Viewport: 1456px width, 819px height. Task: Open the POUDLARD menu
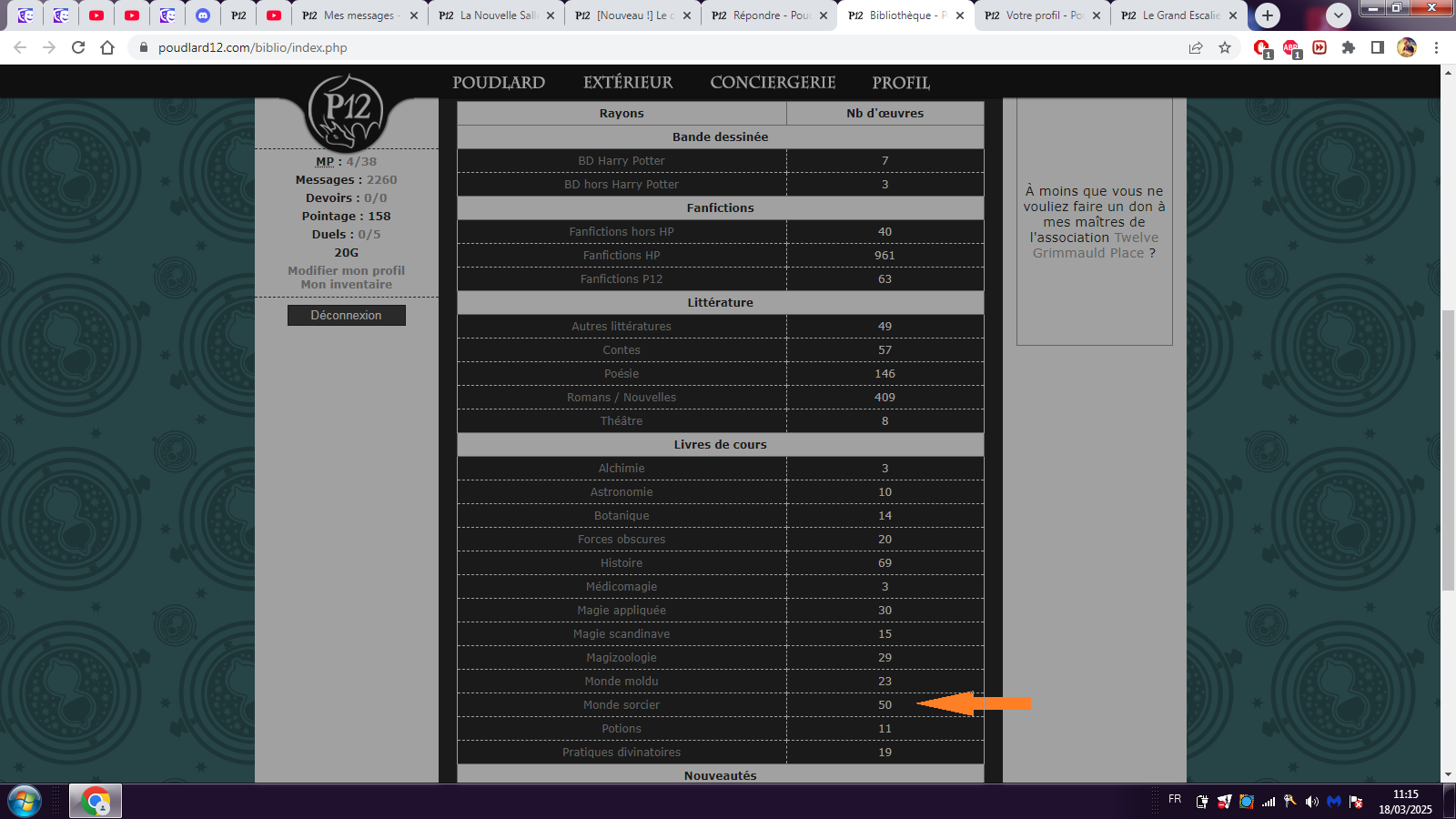pyautogui.click(x=499, y=83)
